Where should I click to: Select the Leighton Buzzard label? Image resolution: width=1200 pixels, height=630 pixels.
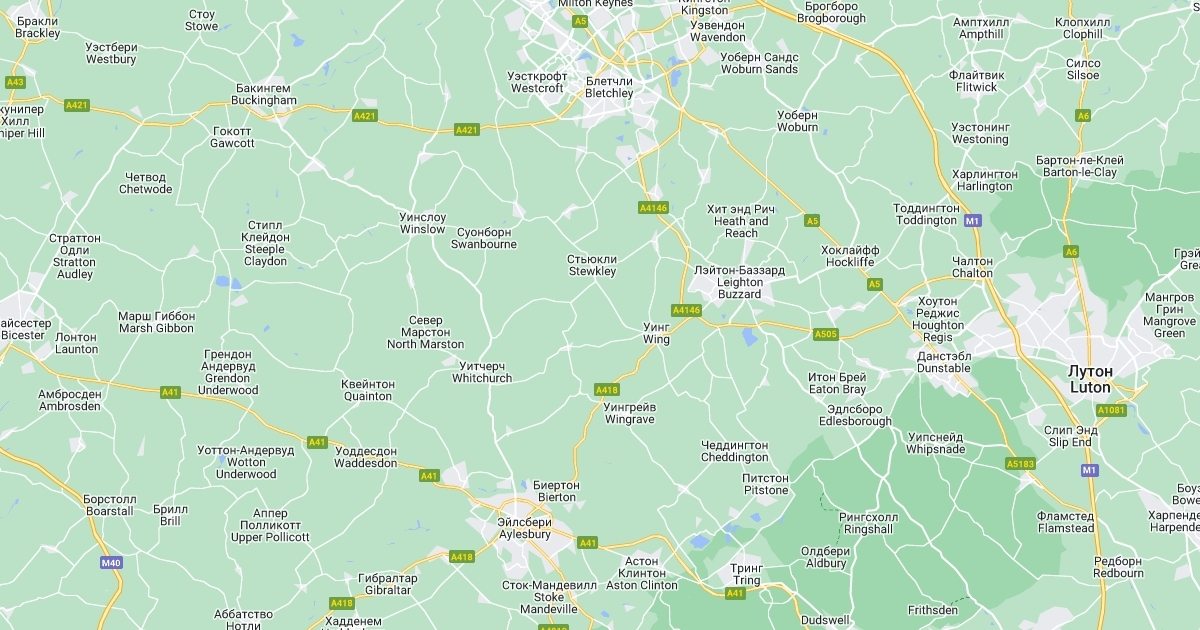tap(740, 282)
